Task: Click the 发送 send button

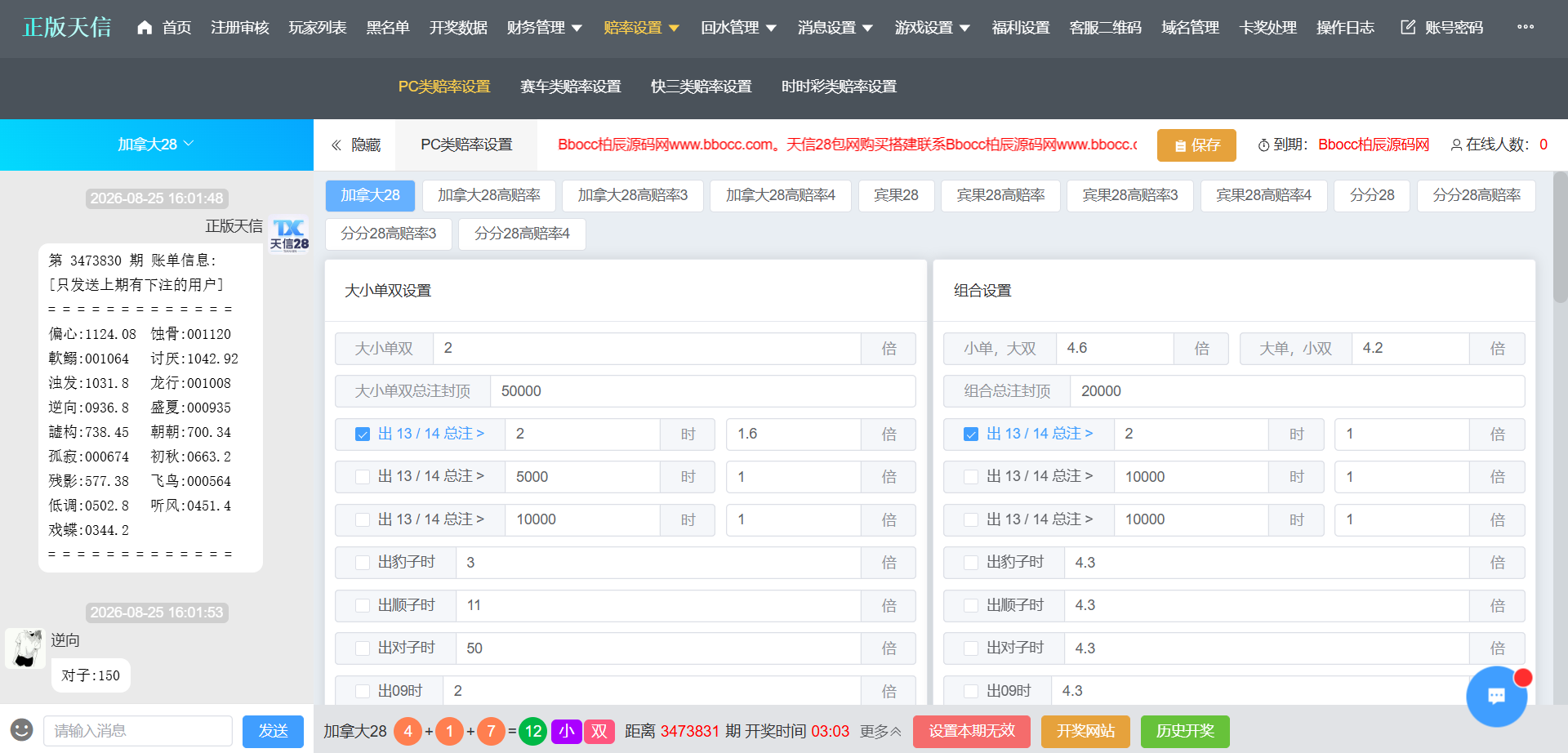Action: 273,731
